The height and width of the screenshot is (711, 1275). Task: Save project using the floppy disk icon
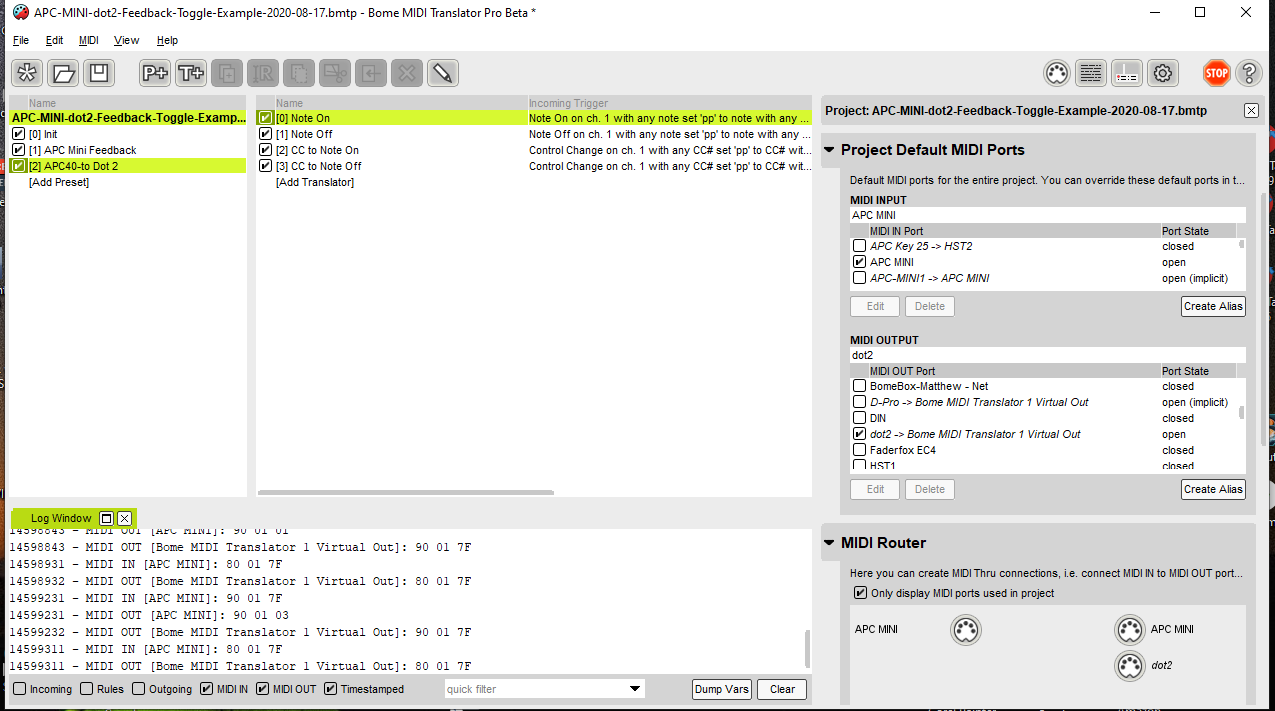coord(98,73)
